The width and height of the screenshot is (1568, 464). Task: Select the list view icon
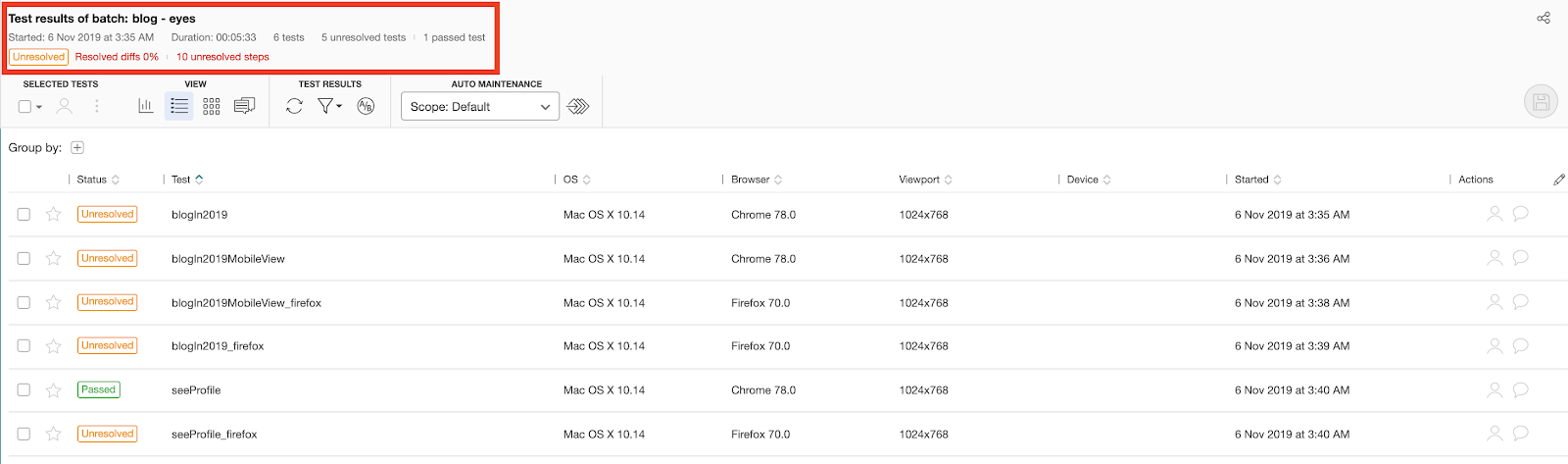click(178, 106)
